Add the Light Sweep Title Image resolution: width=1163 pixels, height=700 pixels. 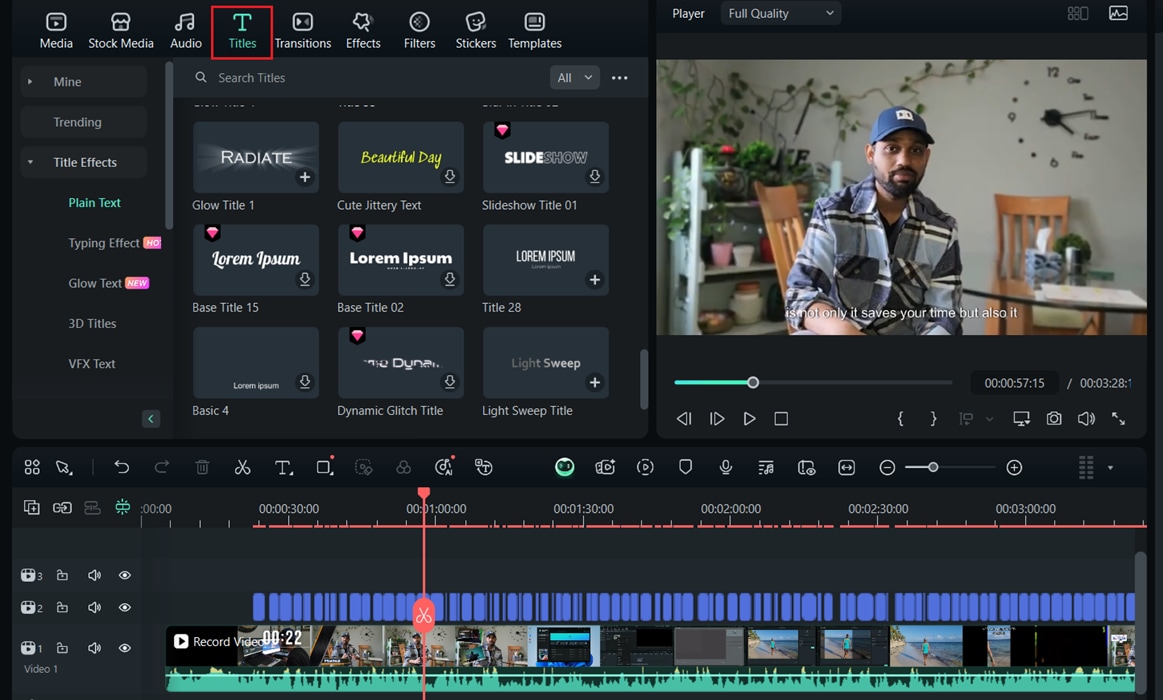[594, 383]
